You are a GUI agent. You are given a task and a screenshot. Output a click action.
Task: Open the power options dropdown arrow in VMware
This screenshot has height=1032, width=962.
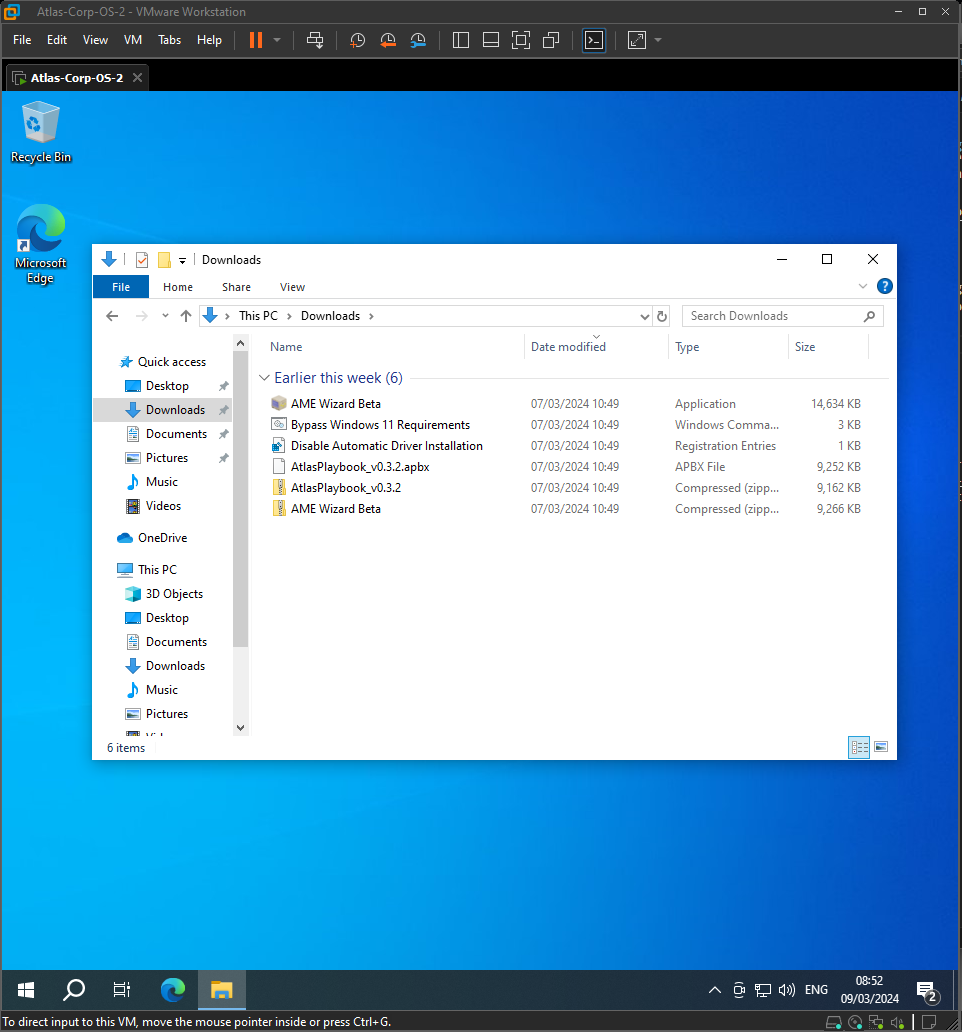coord(277,40)
